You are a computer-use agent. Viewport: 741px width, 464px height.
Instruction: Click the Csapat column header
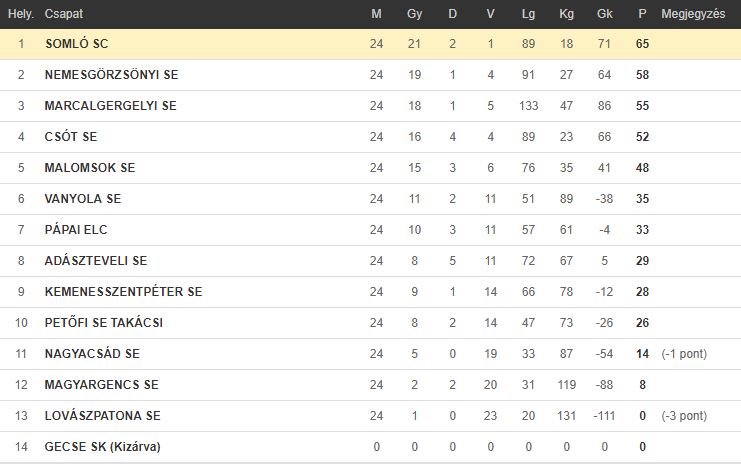pyautogui.click(x=63, y=14)
